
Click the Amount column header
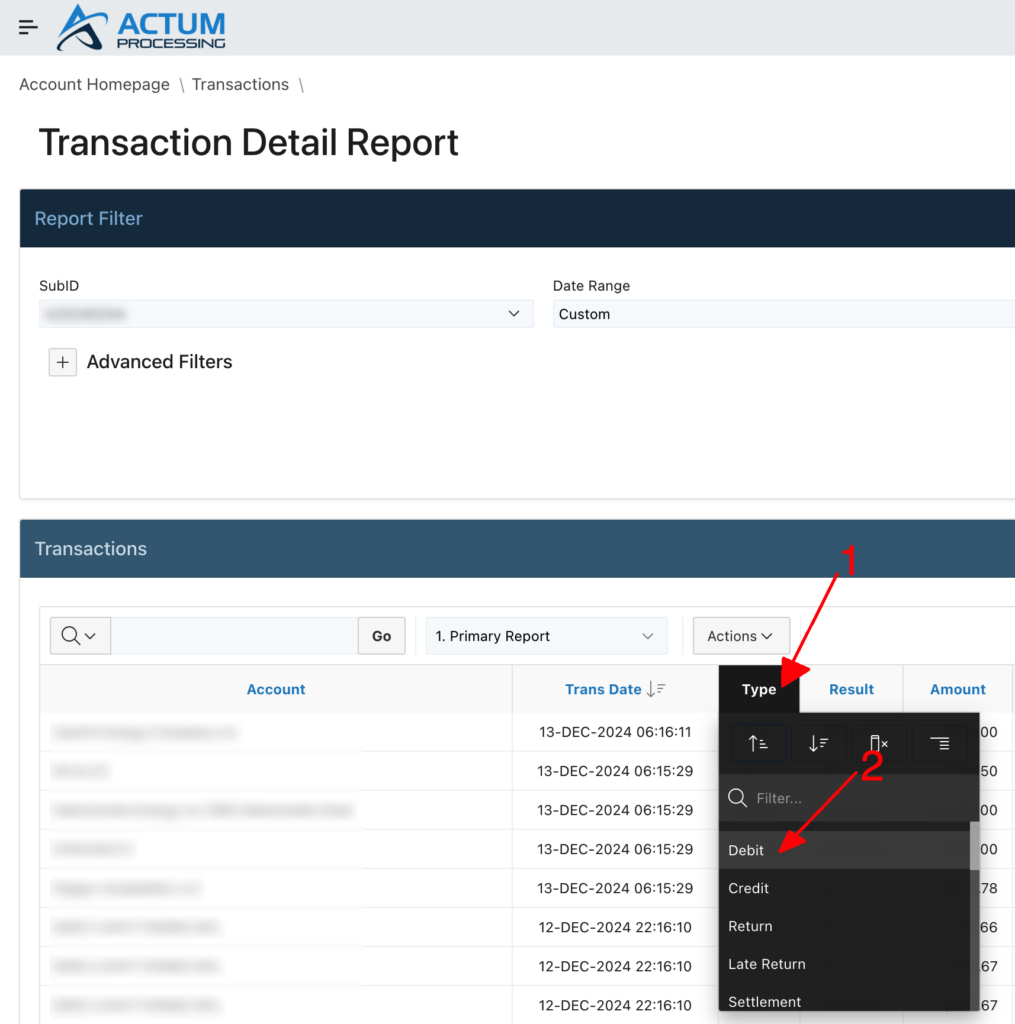point(958,689)
